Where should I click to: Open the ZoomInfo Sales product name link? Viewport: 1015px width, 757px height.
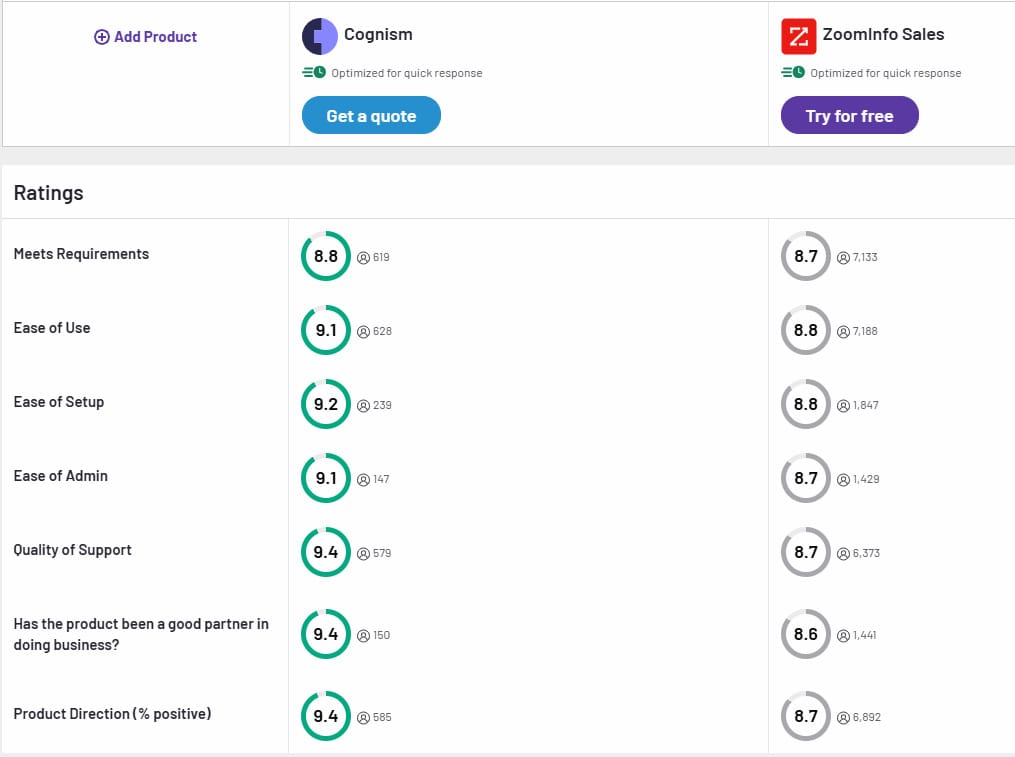coord(883,34)
